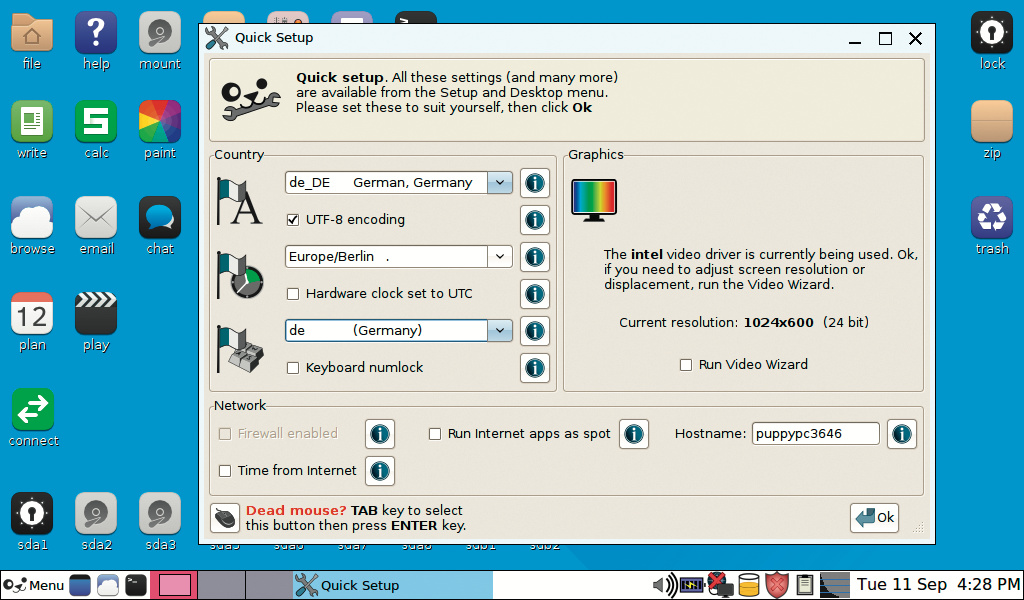The width and height of the screenshot is (1024, 600).
Task: Click the taskbar browser cloud launcher
Action: [x=108, y=586]
